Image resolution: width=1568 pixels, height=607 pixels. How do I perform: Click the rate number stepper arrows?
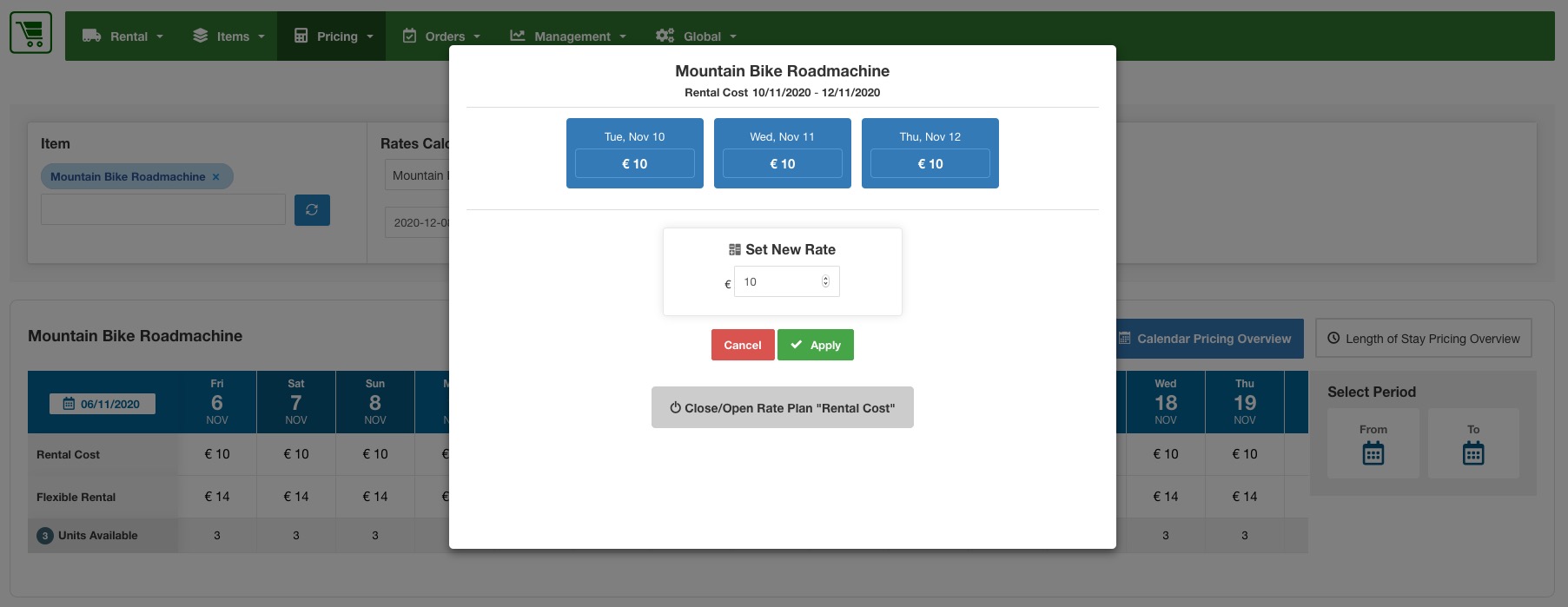pos(825,281)
